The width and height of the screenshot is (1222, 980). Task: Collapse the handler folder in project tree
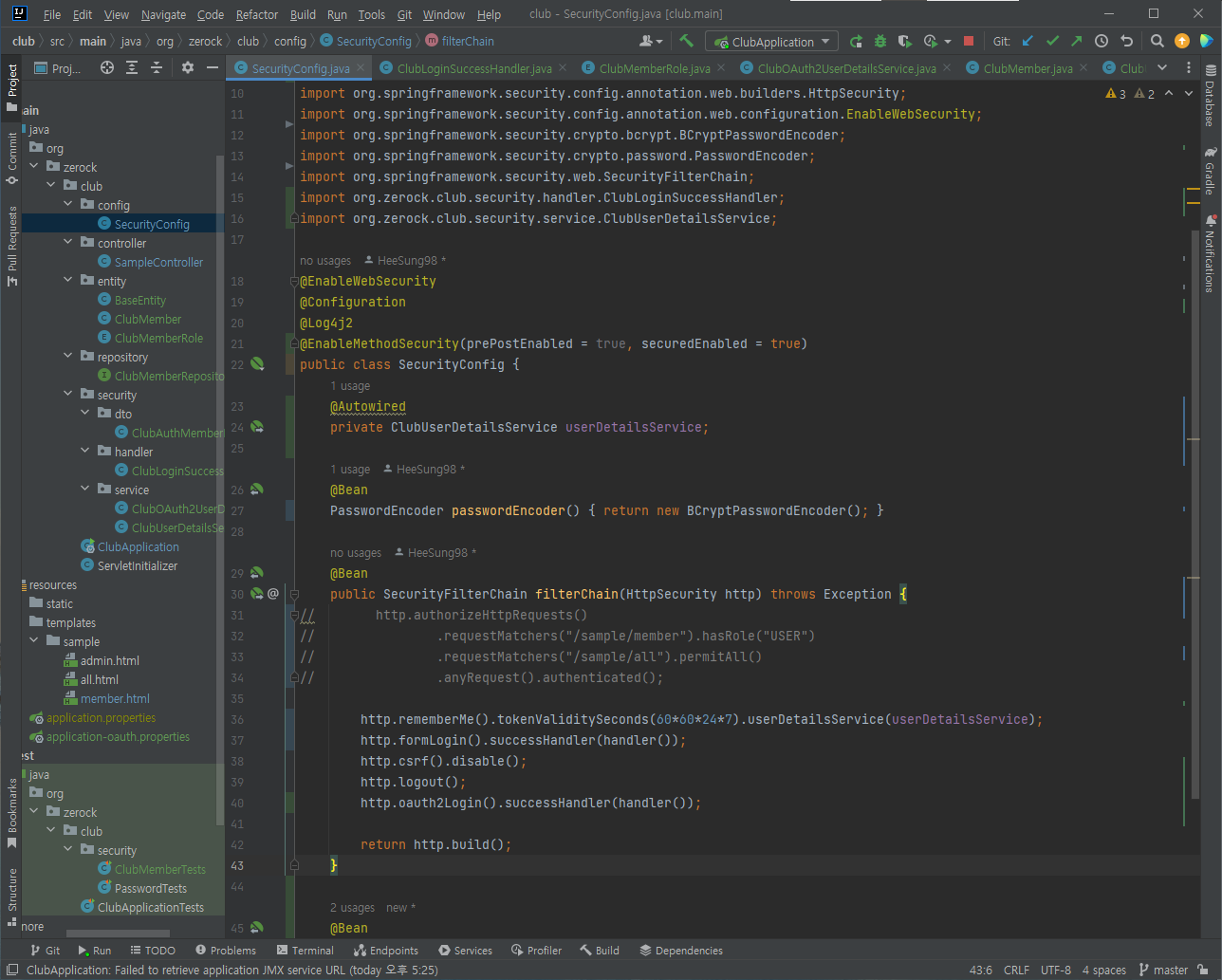[85, 452]
